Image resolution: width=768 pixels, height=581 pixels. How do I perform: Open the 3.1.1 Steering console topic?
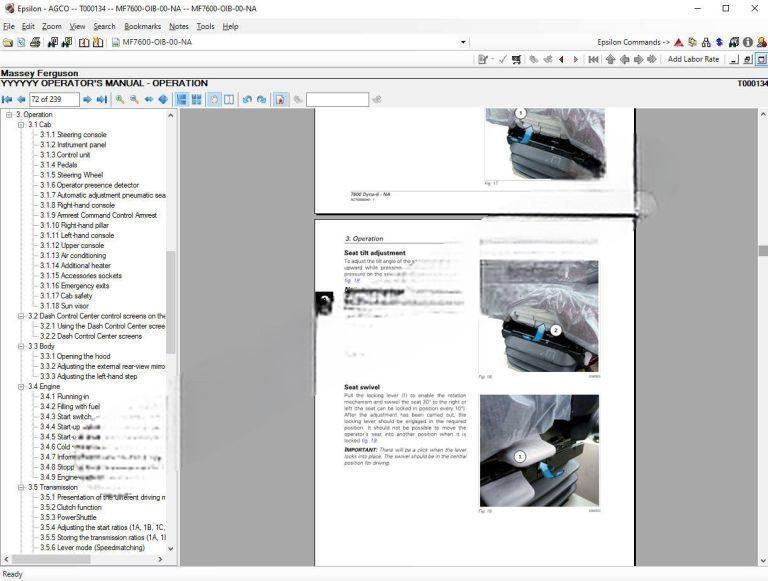pos(73,135)
